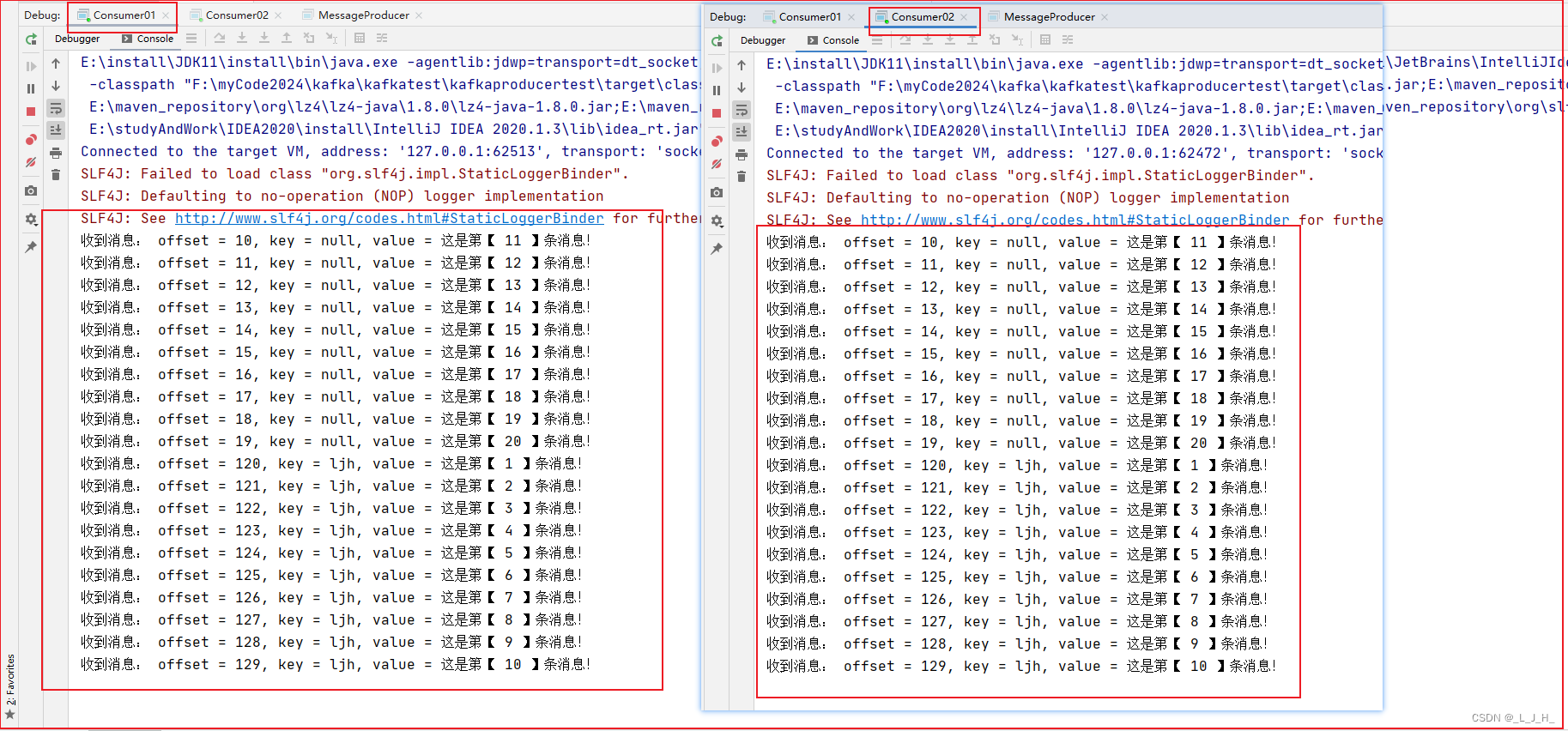Screen dimensions: 1568x731
Task: View breakpoints in right Debug panel
Action: 717,141
